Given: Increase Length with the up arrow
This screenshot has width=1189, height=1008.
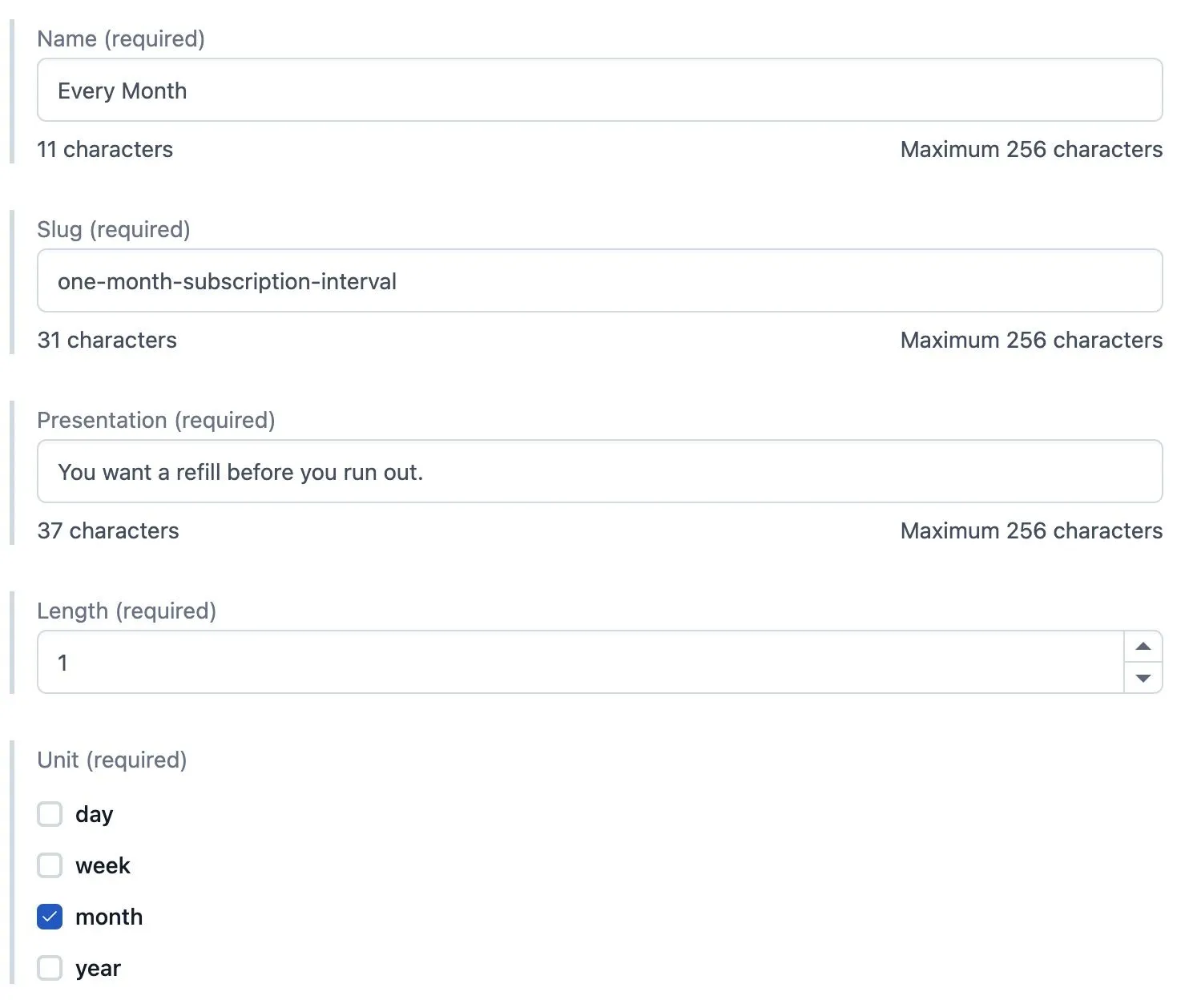Looking at the screenshot, I should click(1143, 647).
